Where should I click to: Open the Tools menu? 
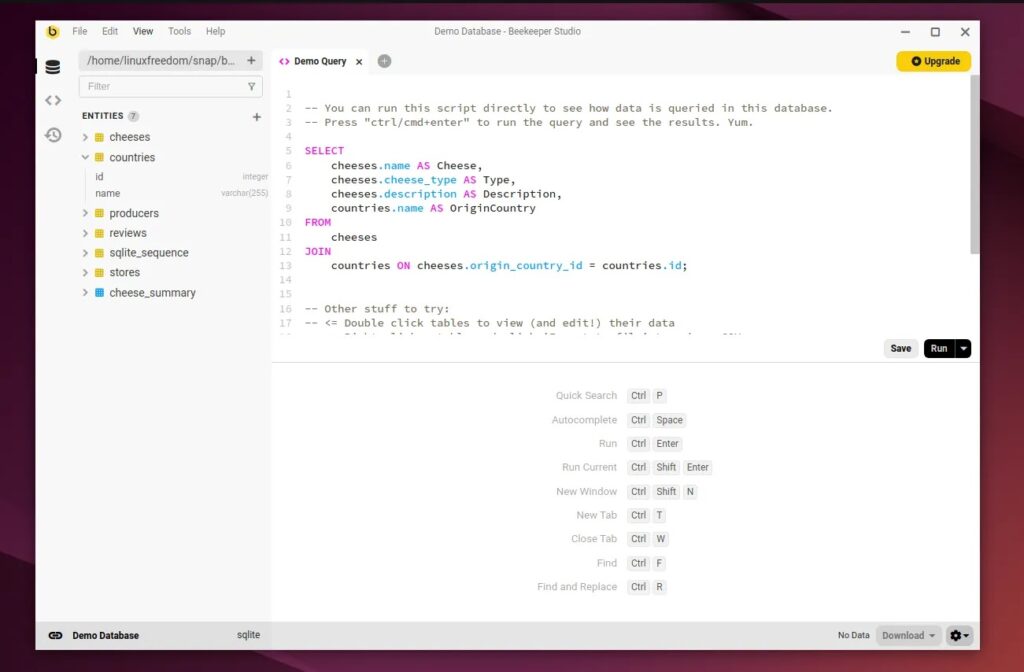[x=179, y=31]
